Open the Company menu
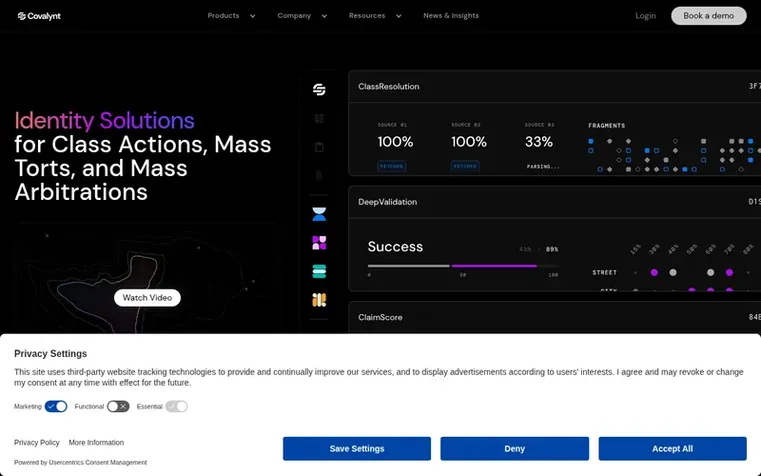Image resolution: width=761 pixels, height=476 pixels. [294, 16]
